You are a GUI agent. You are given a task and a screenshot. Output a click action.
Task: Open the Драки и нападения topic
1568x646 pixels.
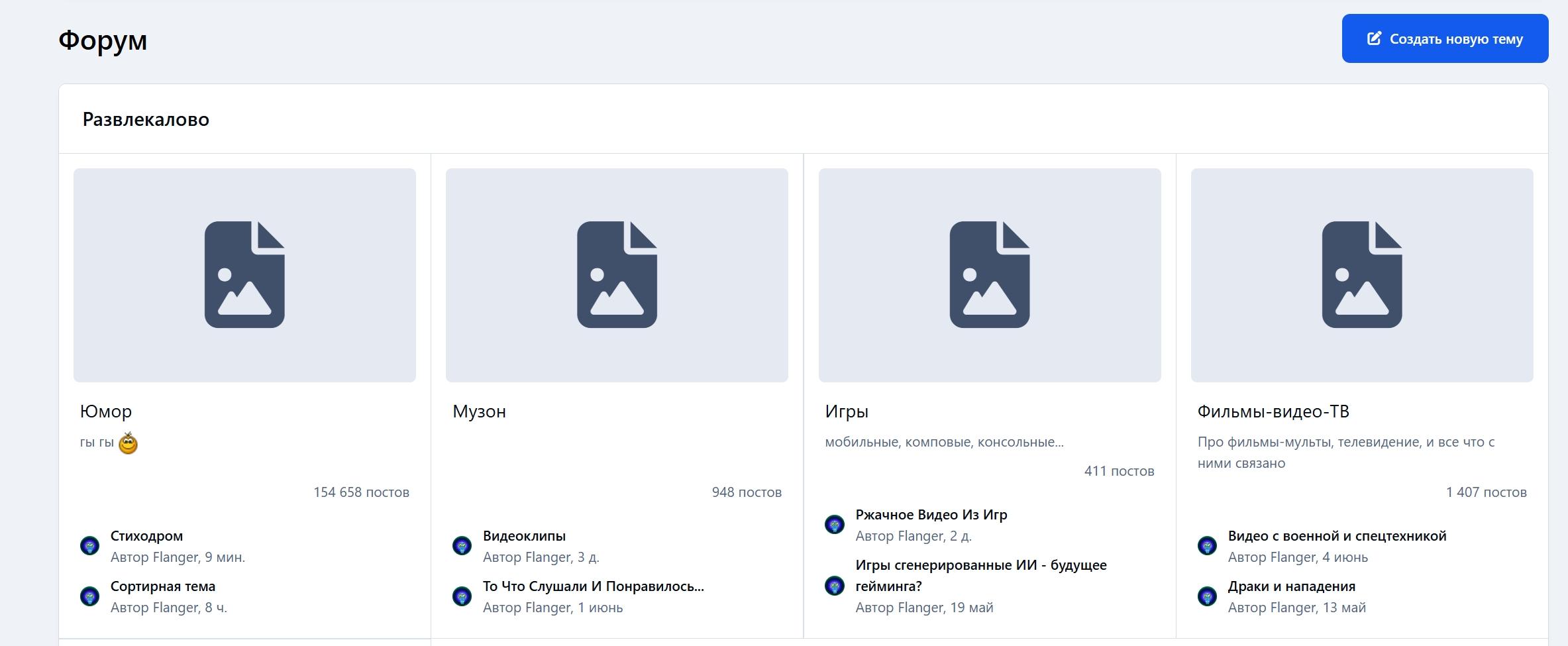[1292, 586]
